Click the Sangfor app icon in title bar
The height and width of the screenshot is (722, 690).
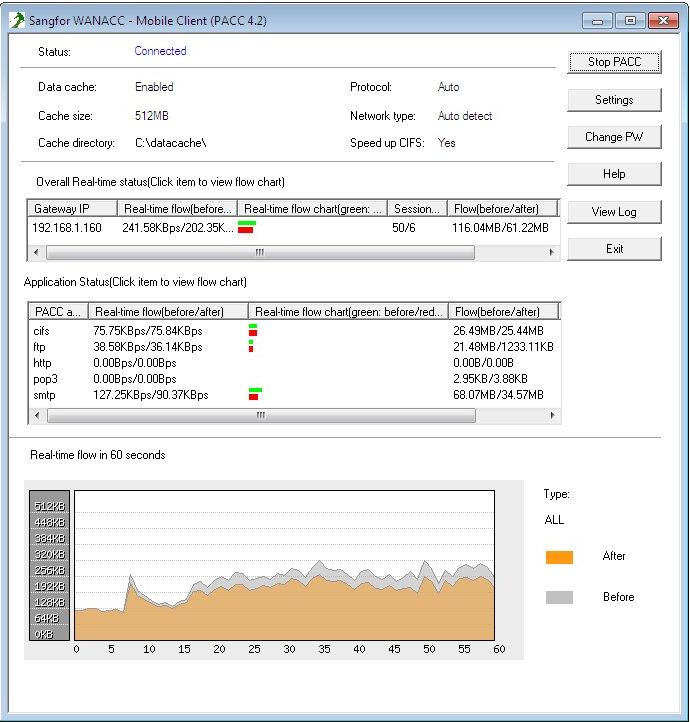pyautogui.click(x=17, y=20)
